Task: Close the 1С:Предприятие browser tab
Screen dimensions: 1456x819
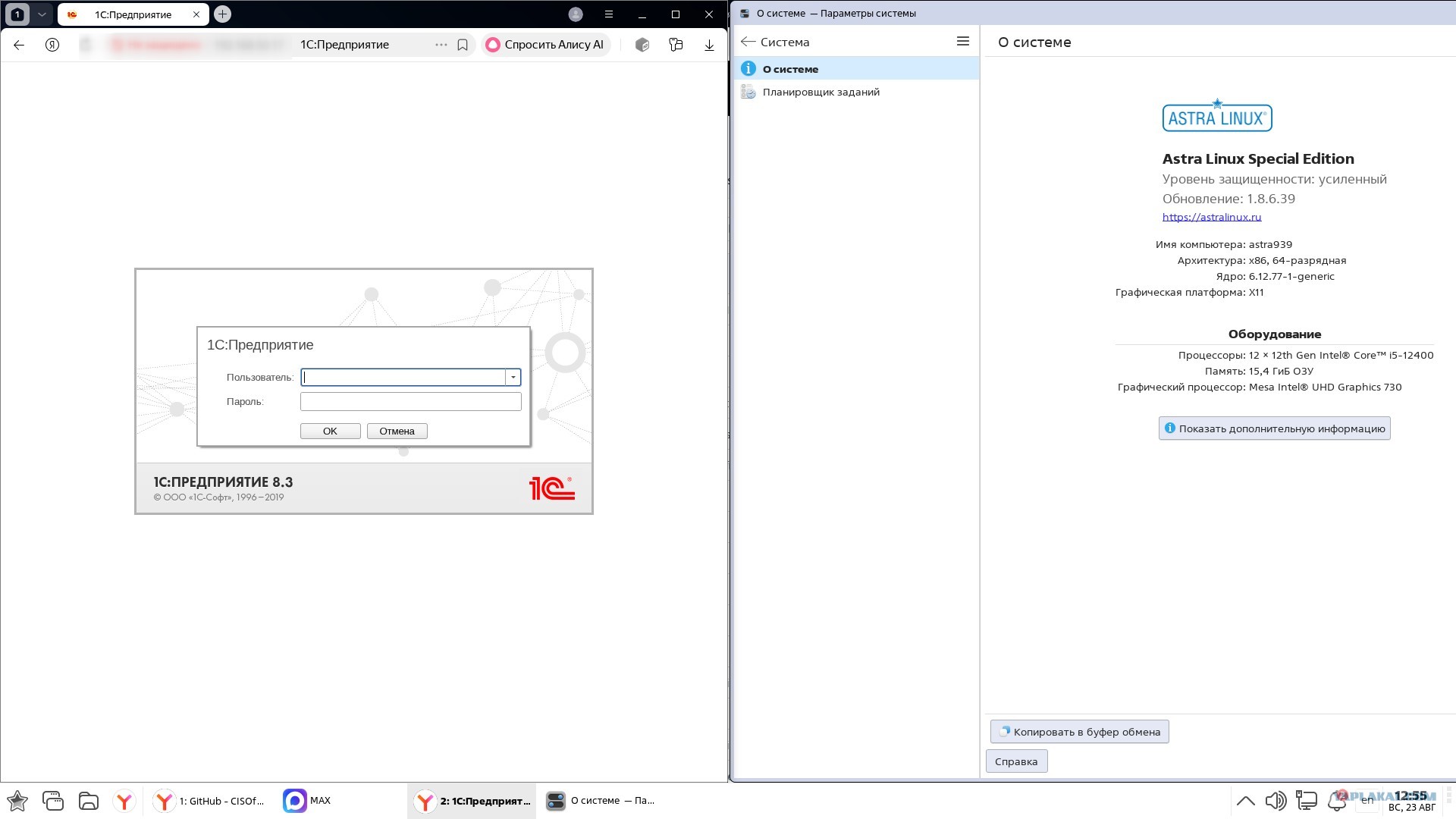Action: (196, 14)
